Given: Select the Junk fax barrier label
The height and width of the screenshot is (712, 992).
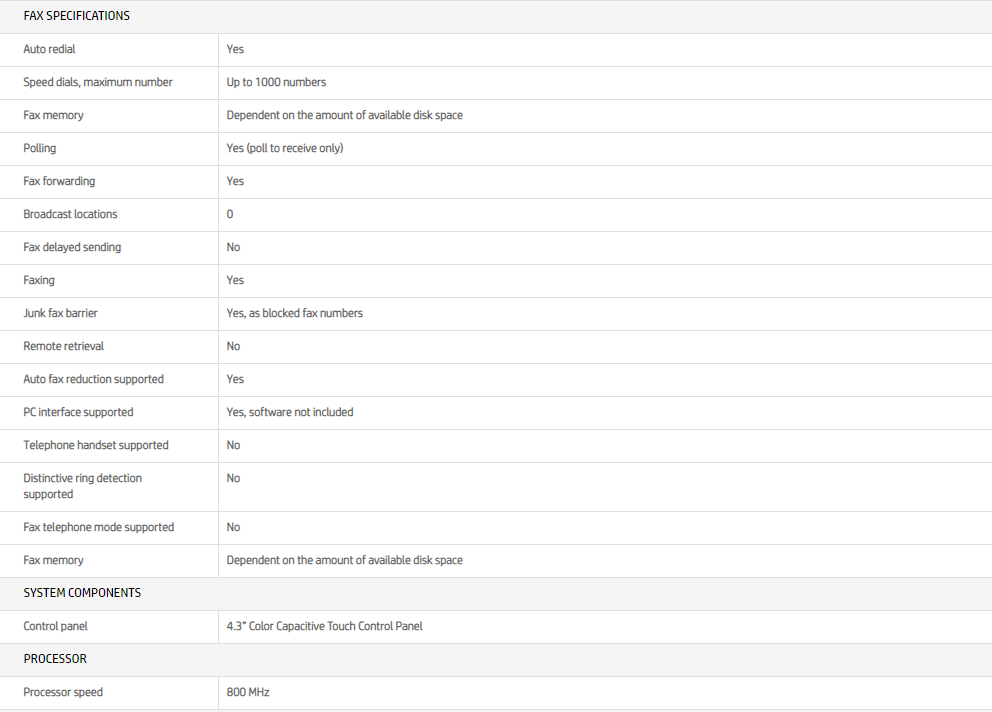Looking at the screenshot, I should pyautogui.click(x=60, y=313).
